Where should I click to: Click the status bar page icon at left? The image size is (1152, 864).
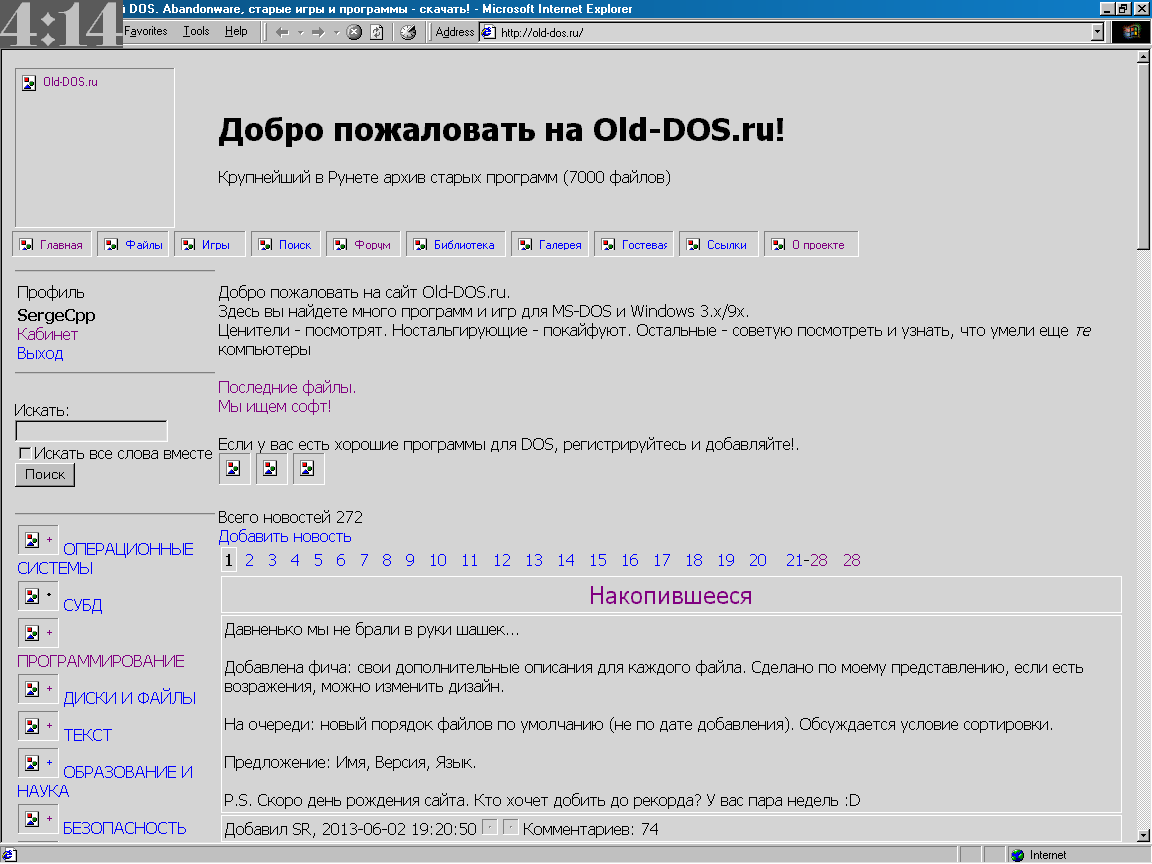(9, 855)
